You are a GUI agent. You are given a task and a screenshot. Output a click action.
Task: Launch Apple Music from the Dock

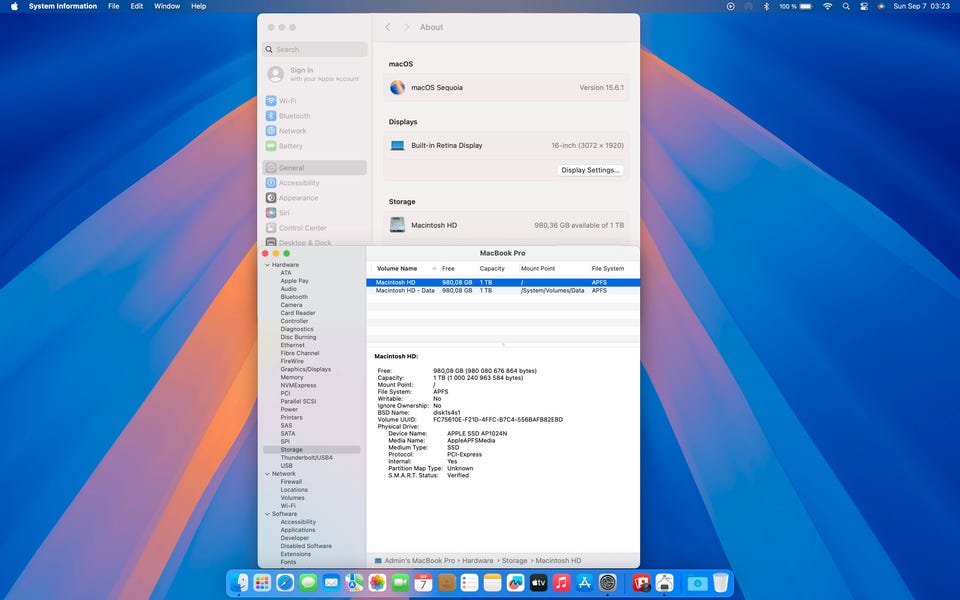point(561,582)
